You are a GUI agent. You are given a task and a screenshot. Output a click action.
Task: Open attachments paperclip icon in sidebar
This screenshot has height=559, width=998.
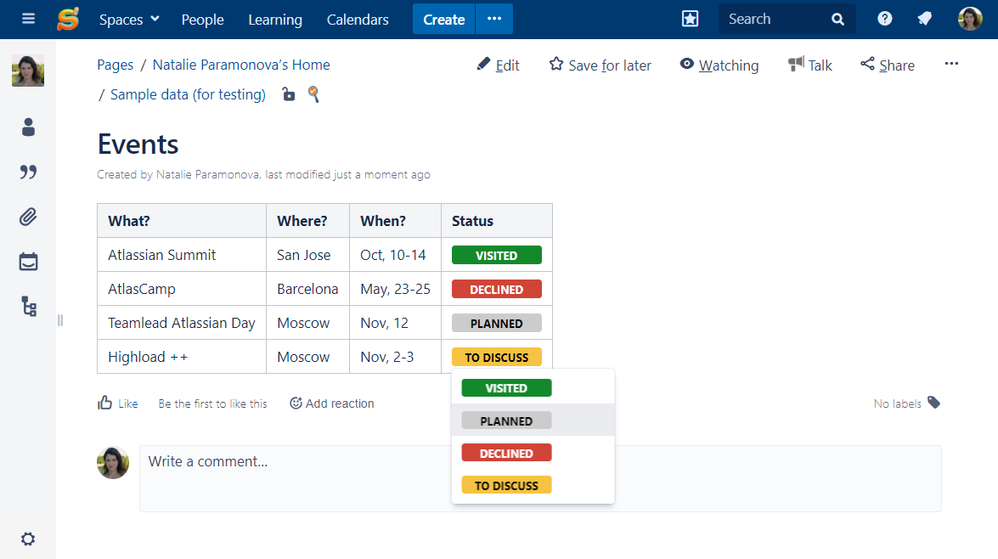tap(28, 217)
